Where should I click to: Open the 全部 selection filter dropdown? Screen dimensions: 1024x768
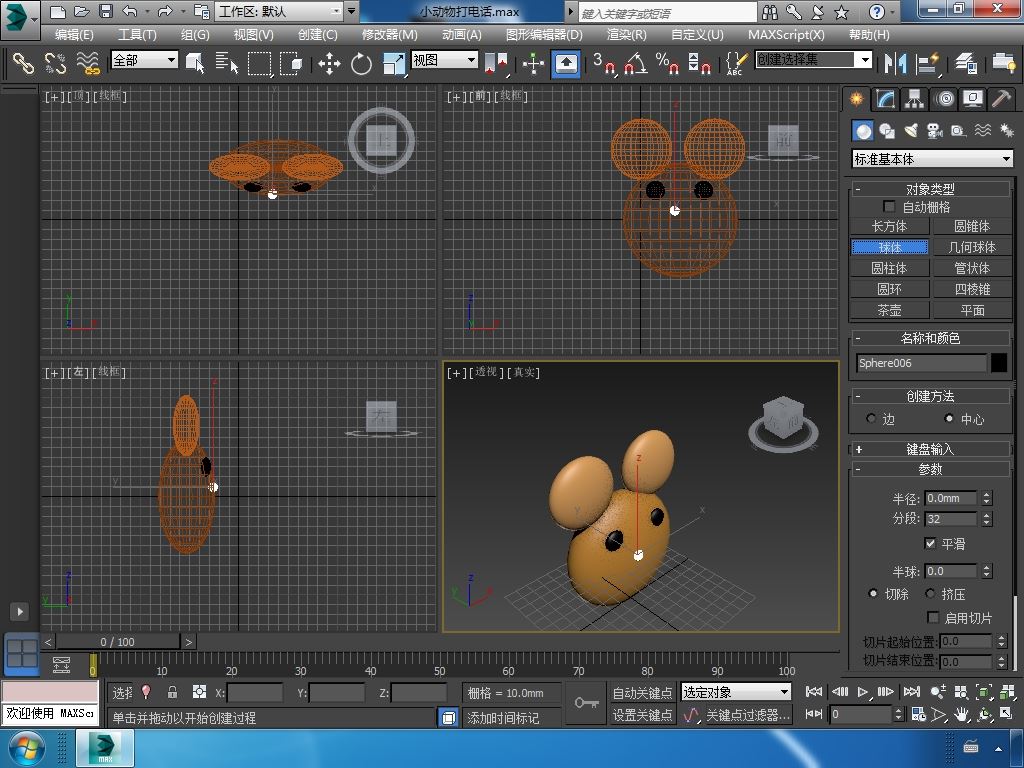click(x=144, y=60)
